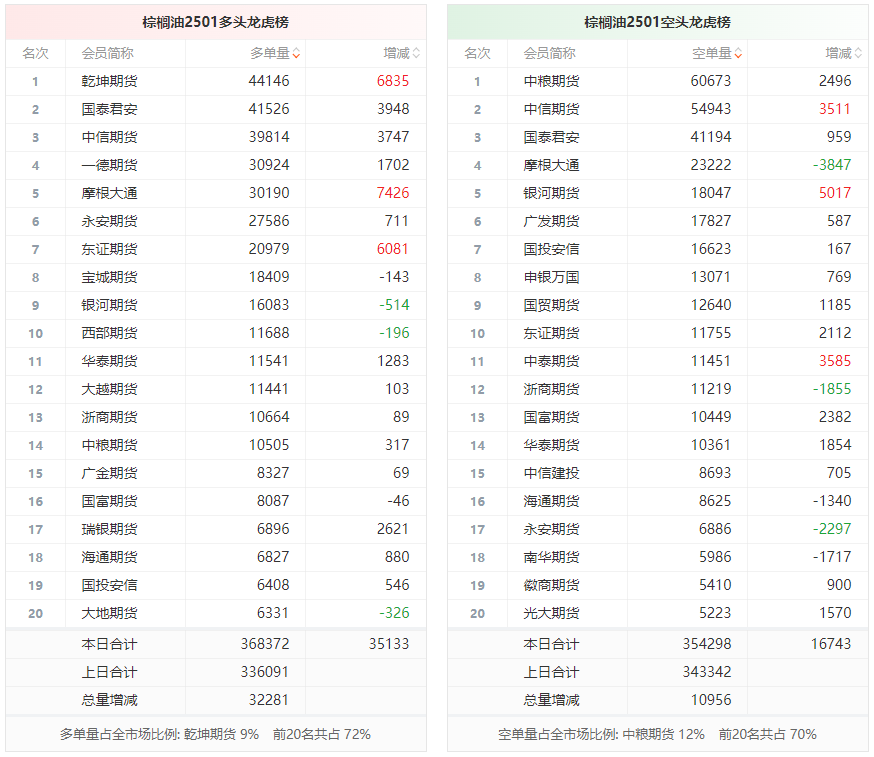This screenshot has width=874, height=757.
Task: Click long 总量增减 value 32281
Action: pyautogui.click(x=269, y=700)
